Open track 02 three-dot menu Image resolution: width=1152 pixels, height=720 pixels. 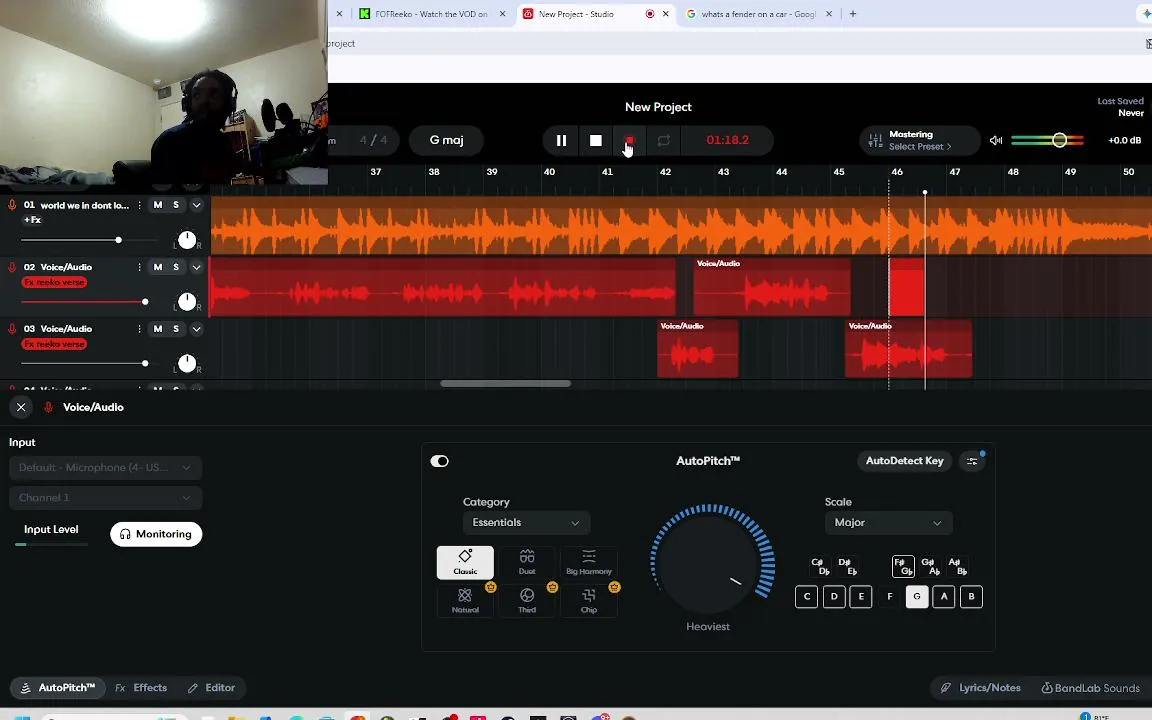pyautogui.click(x=140, y=267)
